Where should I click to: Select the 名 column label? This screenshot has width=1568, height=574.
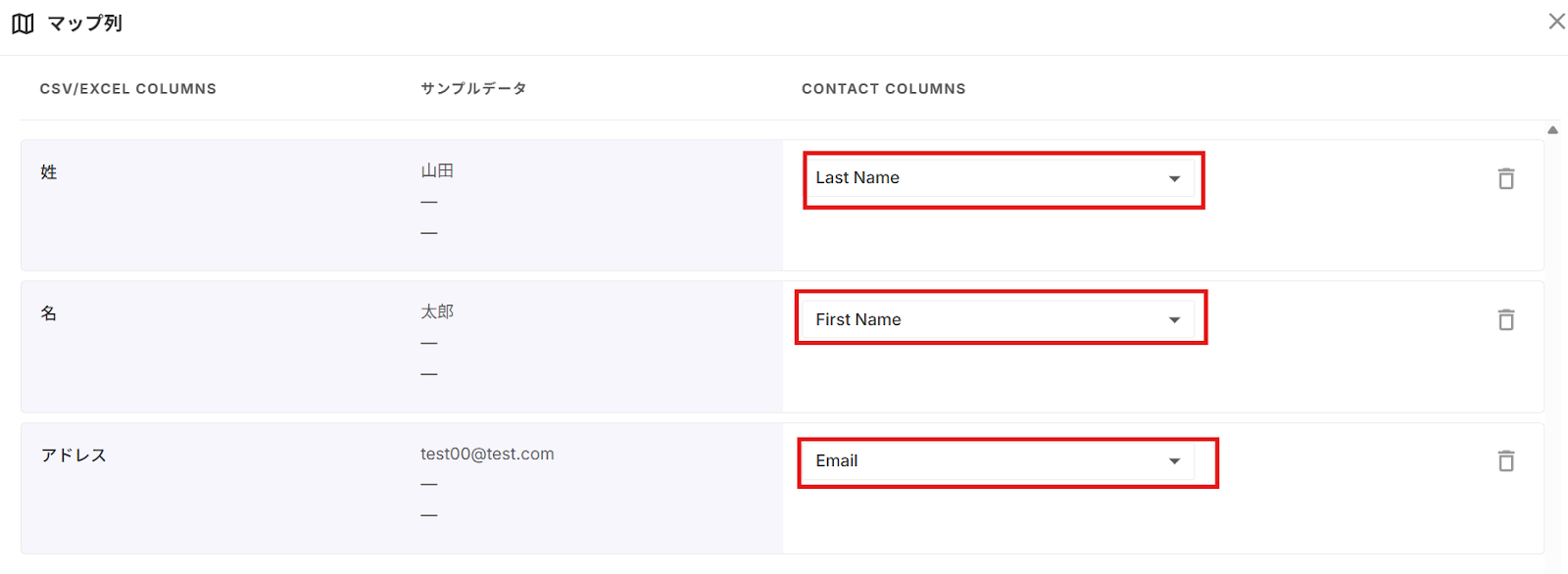click(x=49, y=313)
